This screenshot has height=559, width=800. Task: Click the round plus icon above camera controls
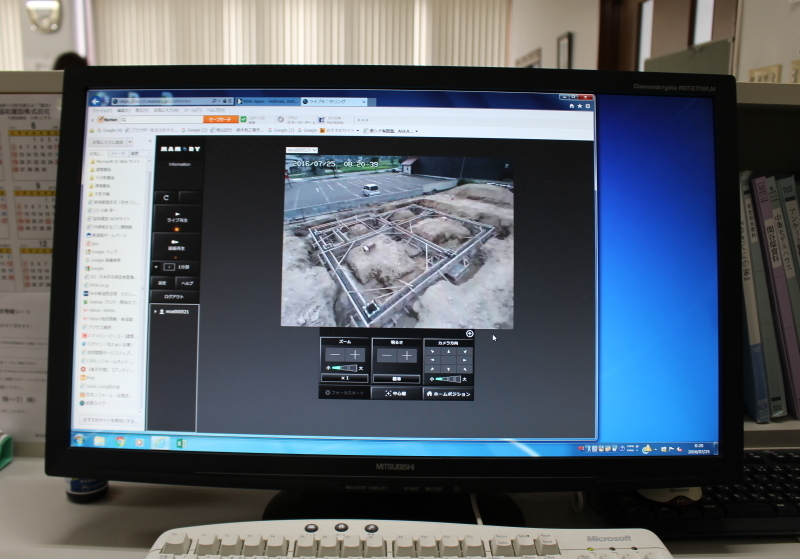pyautogui.click(x=469, y=334)
